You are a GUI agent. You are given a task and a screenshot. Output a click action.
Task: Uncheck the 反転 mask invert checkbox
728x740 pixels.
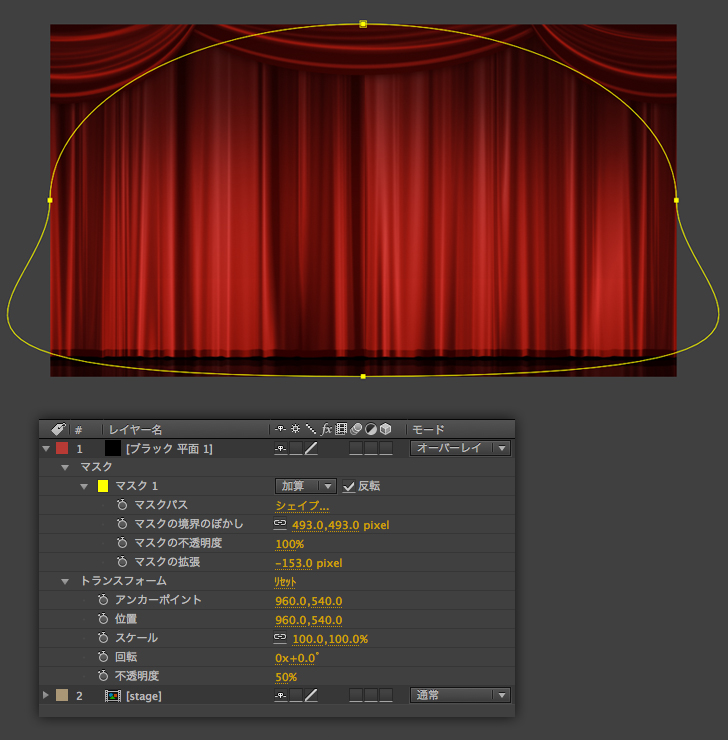coord(348,487)
